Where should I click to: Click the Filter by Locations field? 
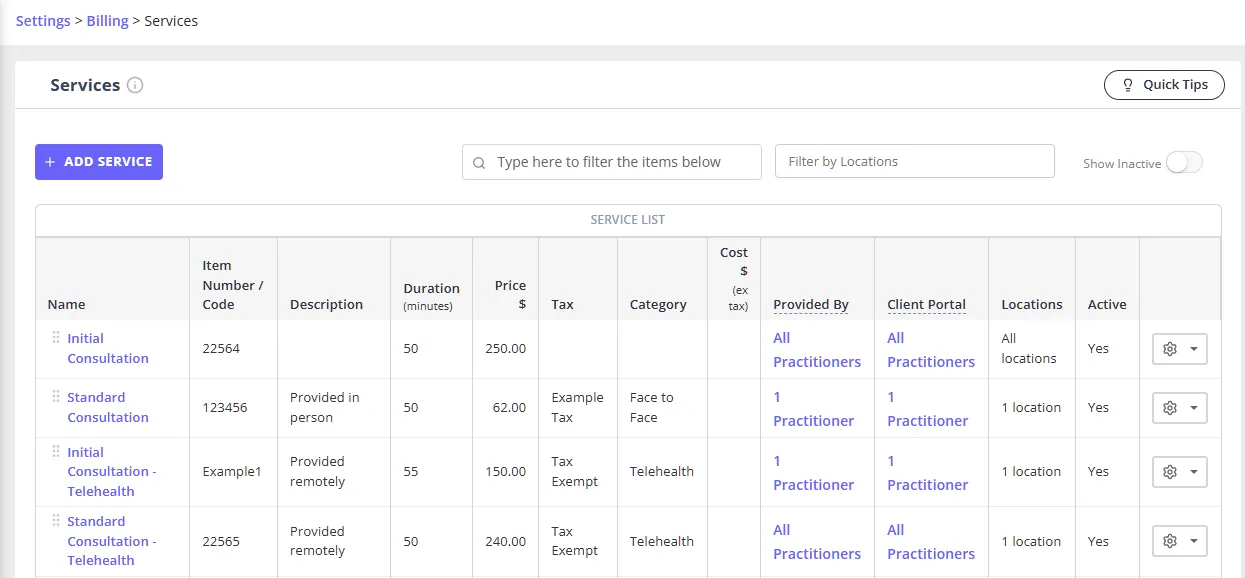point(915,161)
